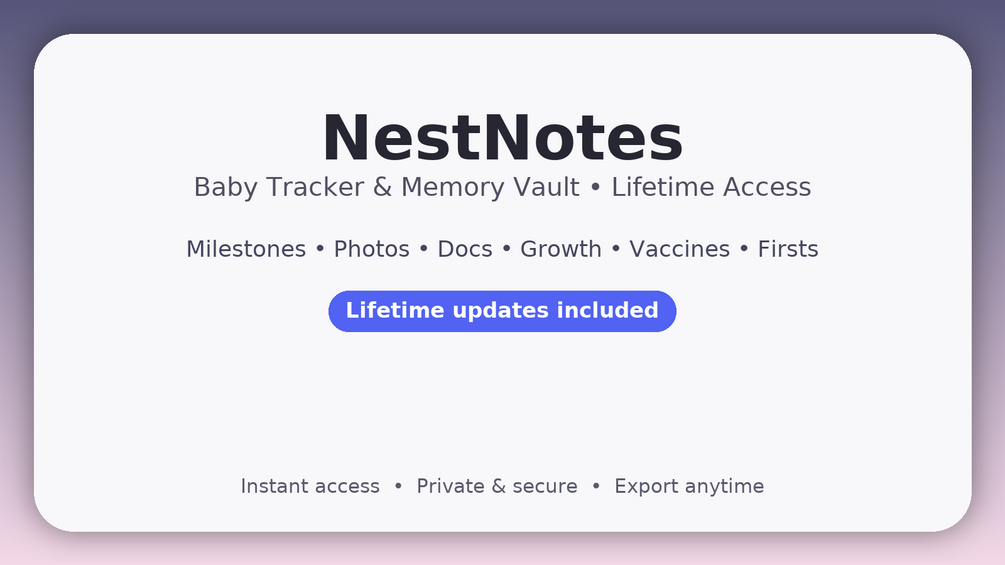Screen dimensions: 1005x565
Task: Open the Milestones feature label
Action: point(246,249)
